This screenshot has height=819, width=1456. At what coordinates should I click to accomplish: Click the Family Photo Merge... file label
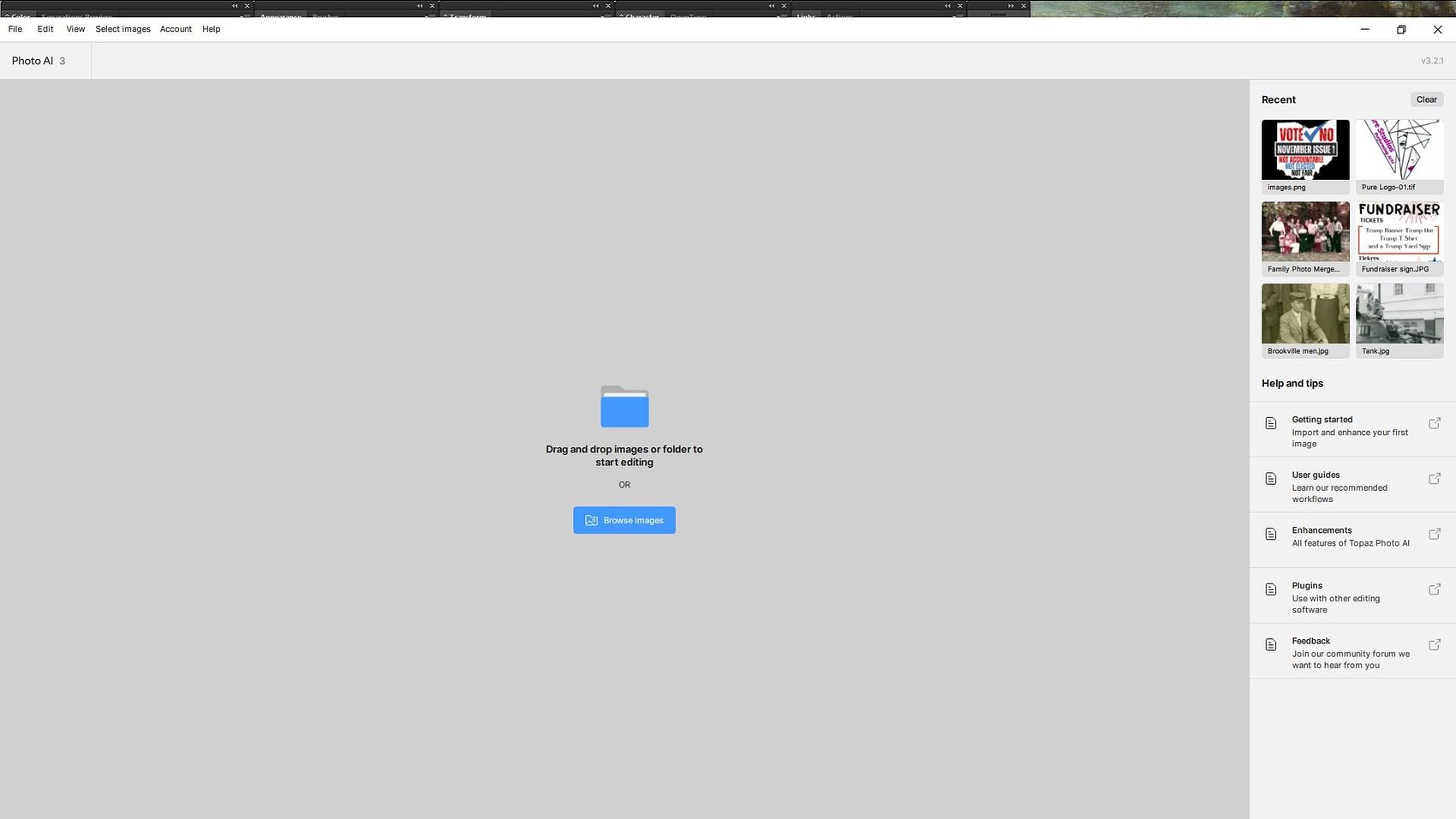tap(1304, 269)
